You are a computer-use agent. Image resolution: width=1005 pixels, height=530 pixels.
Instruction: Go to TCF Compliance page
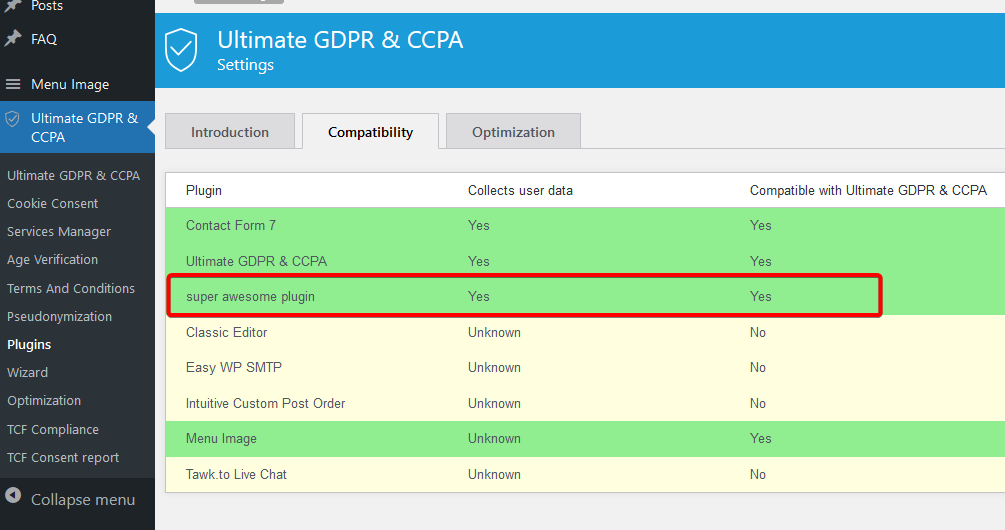point(53,429)
